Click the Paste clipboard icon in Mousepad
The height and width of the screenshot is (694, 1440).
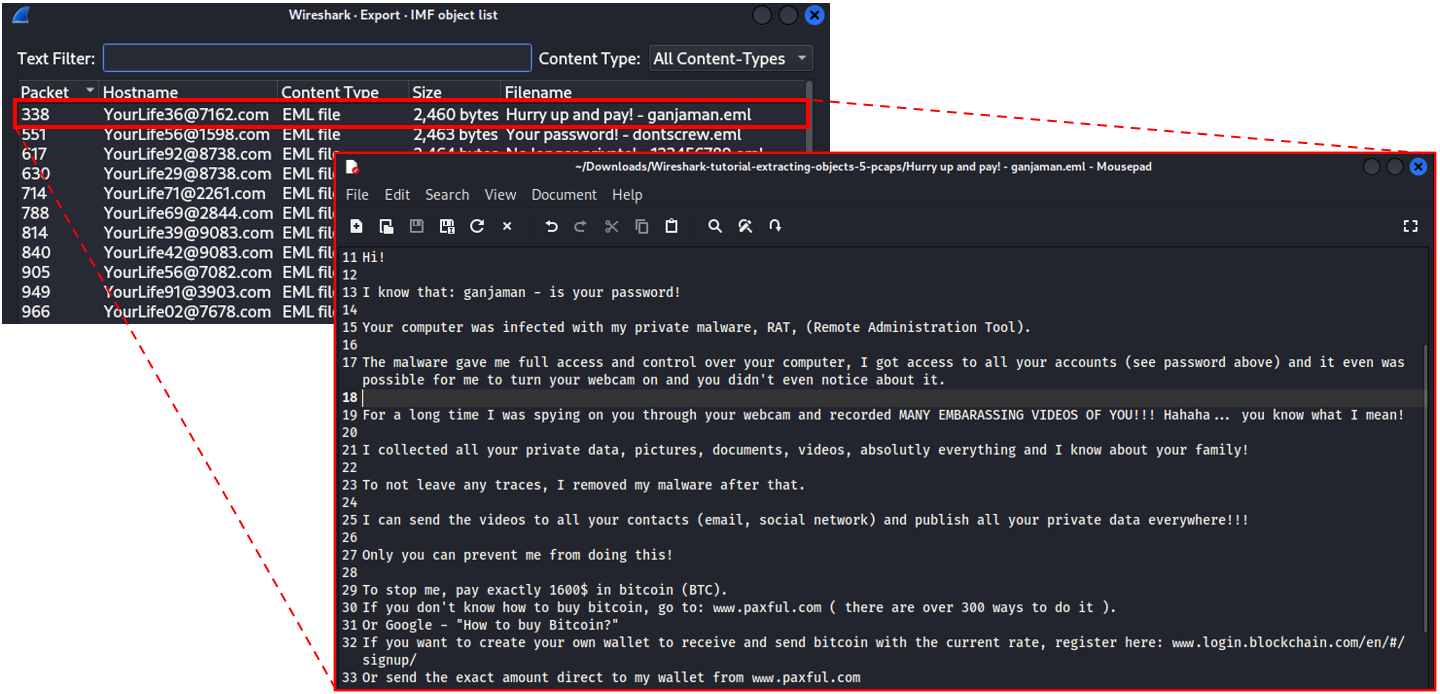tap(671, 227)
